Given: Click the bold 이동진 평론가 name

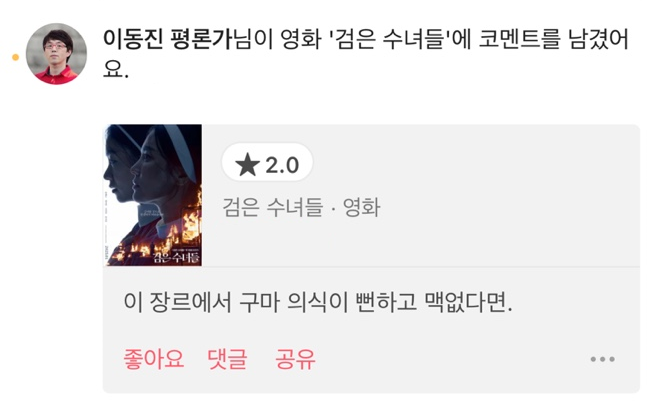Looking at the screenshot, I should [168, 39].
